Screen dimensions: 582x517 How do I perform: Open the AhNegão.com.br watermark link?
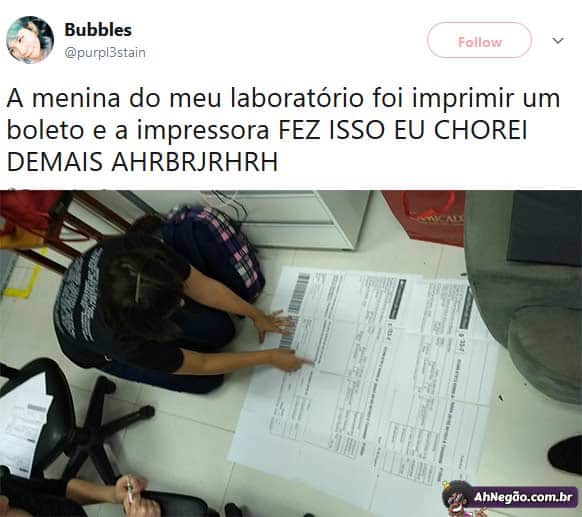coord(523,497)
